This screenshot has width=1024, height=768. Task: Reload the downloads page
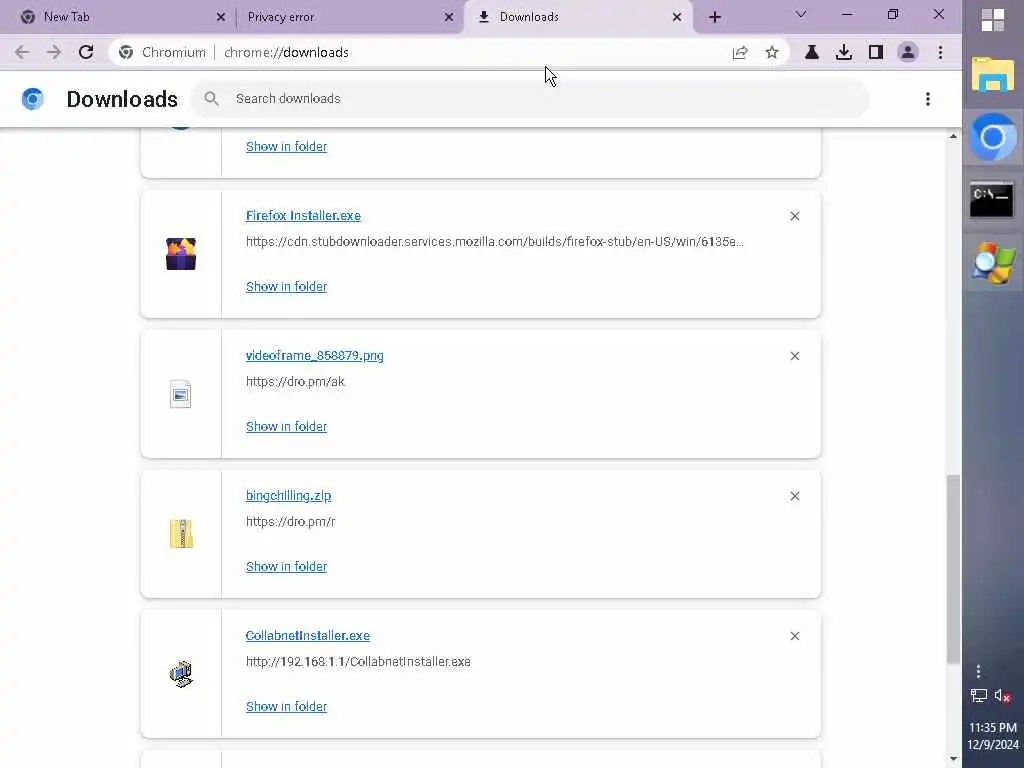point(86,52)
